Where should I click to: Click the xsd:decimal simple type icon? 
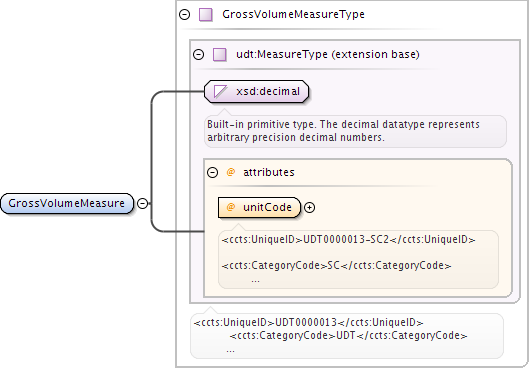220,91
